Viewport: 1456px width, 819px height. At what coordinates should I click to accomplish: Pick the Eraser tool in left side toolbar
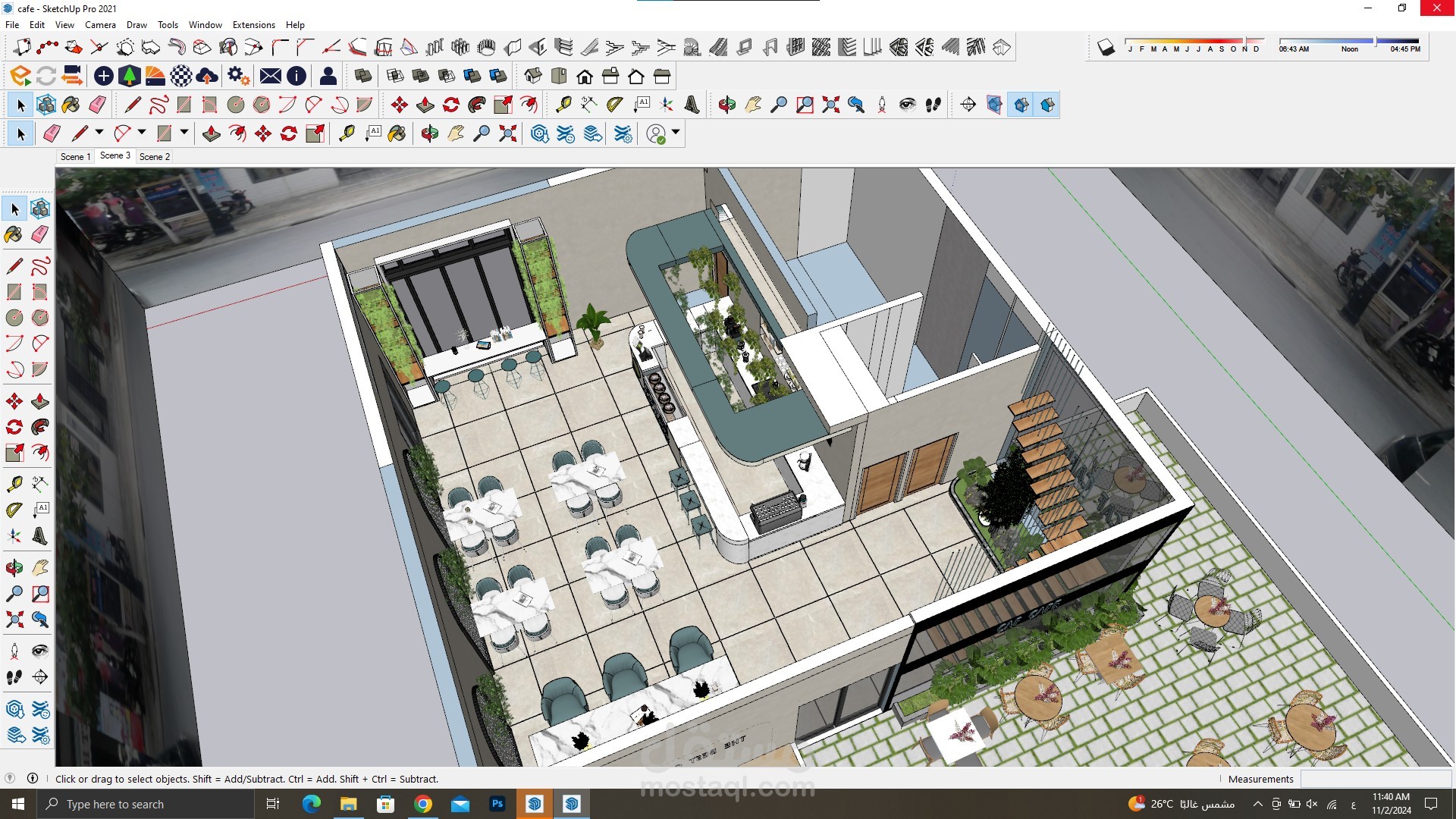[x=40, y=234]
